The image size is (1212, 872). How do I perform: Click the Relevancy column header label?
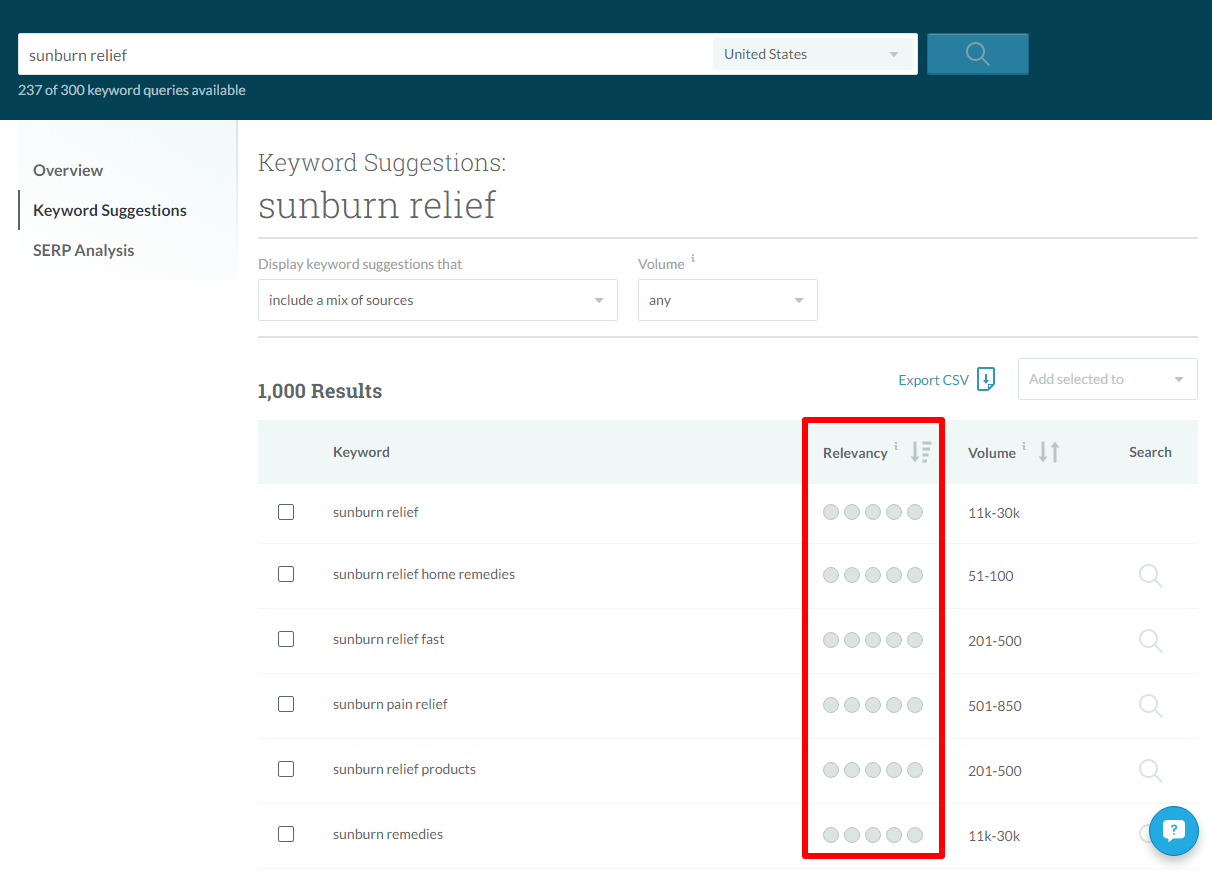855,453
